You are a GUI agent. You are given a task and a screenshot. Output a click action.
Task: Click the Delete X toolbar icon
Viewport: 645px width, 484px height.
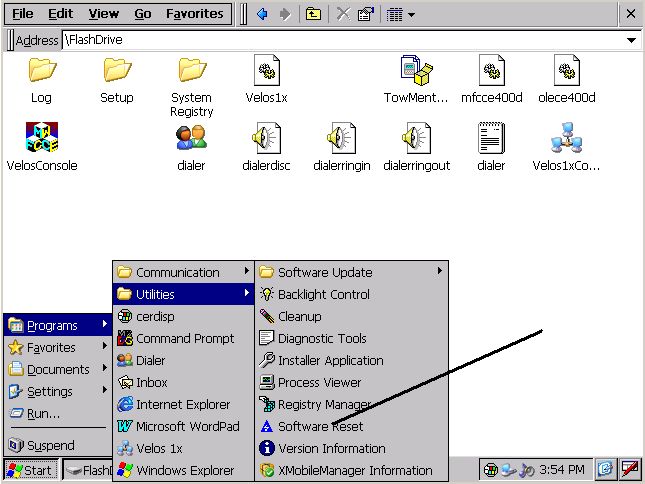343,14
